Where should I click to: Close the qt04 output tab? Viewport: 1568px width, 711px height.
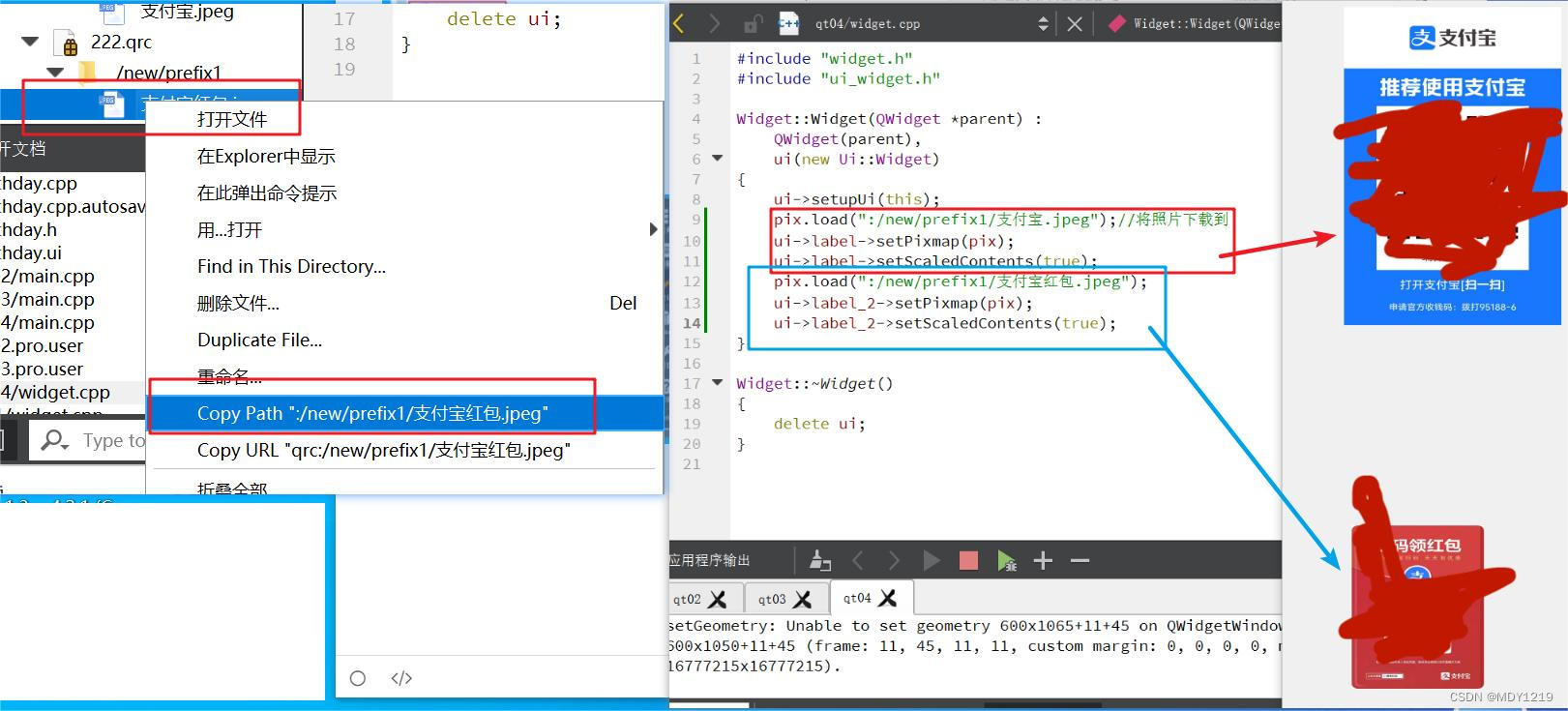888,598
